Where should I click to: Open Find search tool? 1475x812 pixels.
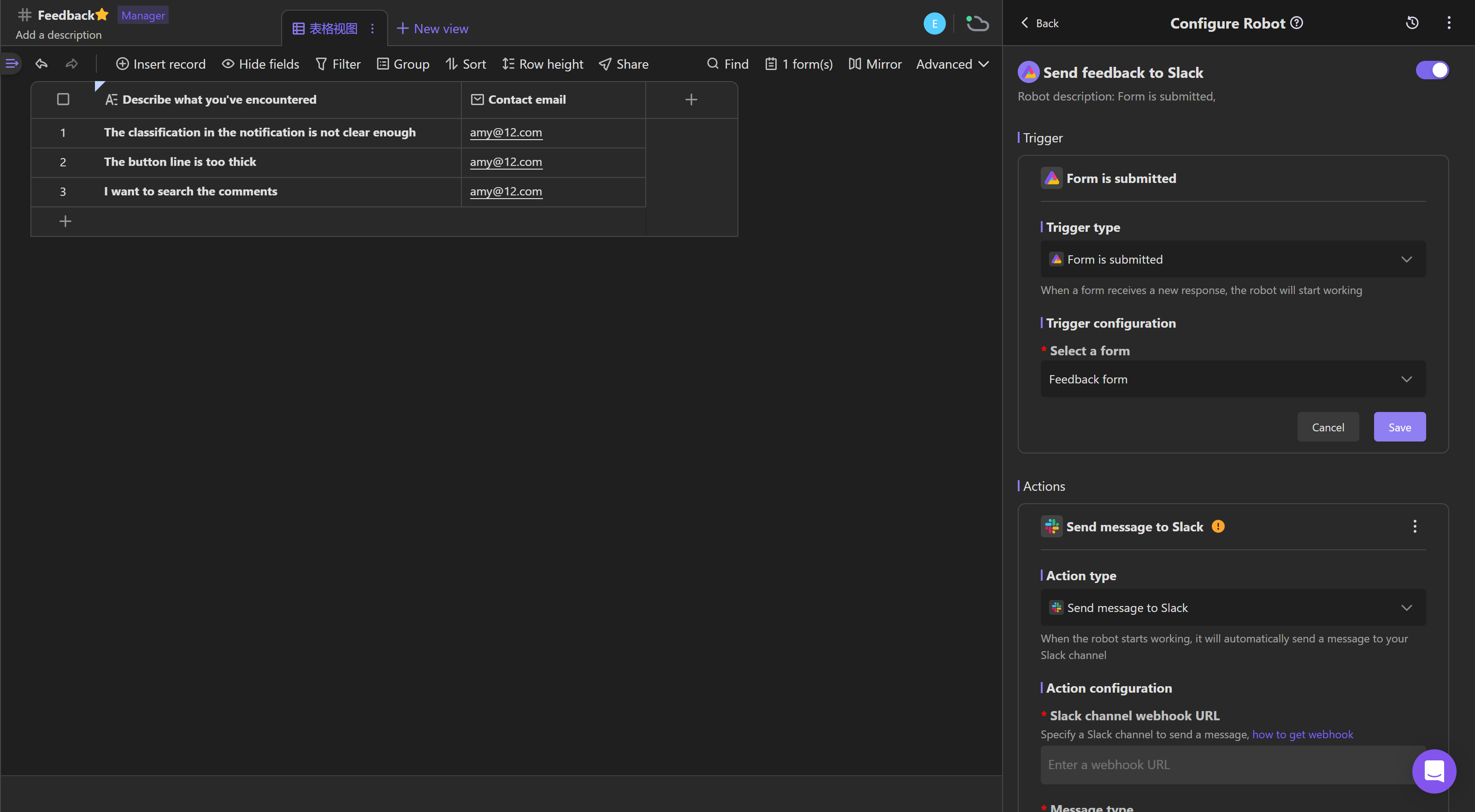point(728,64)
